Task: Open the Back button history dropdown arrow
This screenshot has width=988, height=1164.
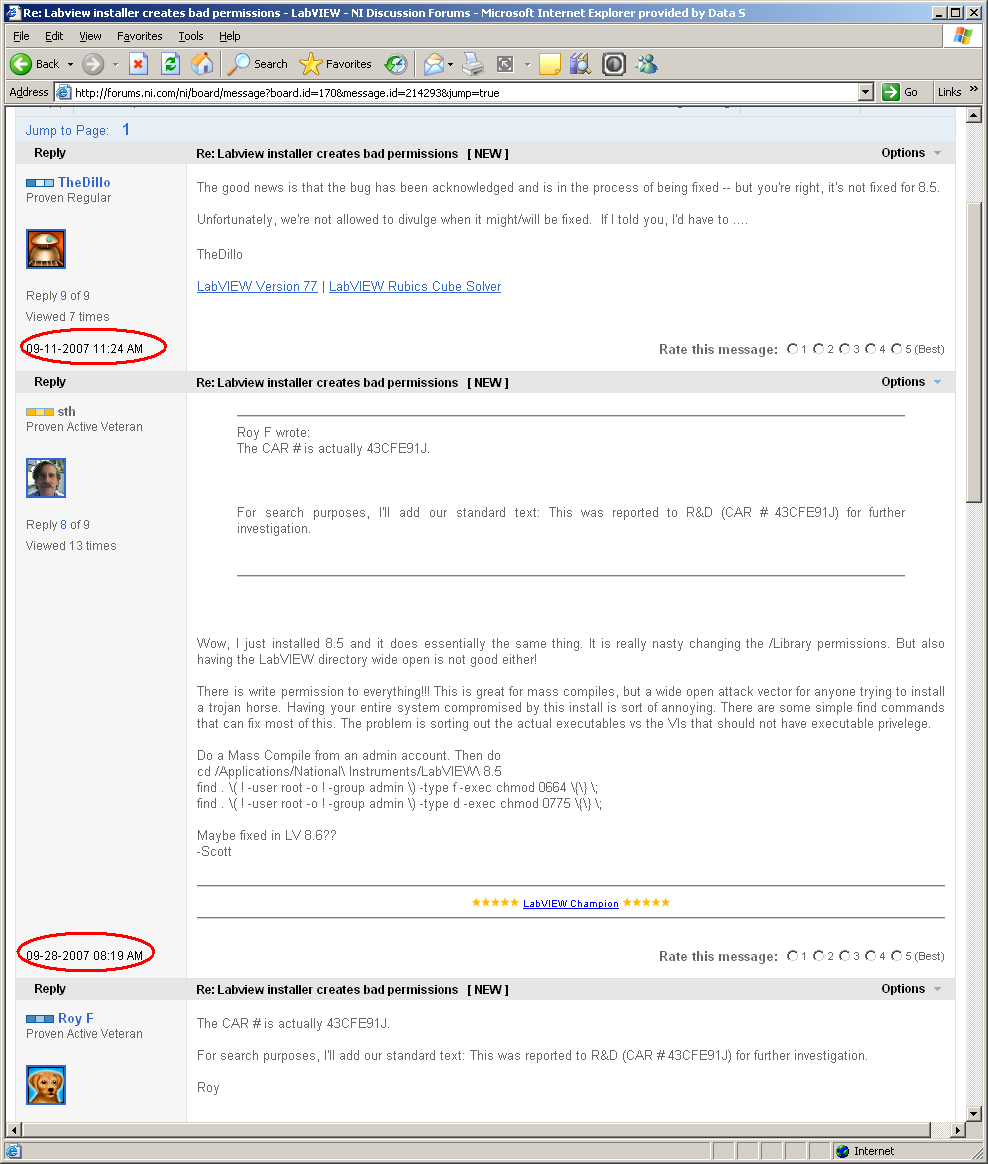Action: [71, 65]
